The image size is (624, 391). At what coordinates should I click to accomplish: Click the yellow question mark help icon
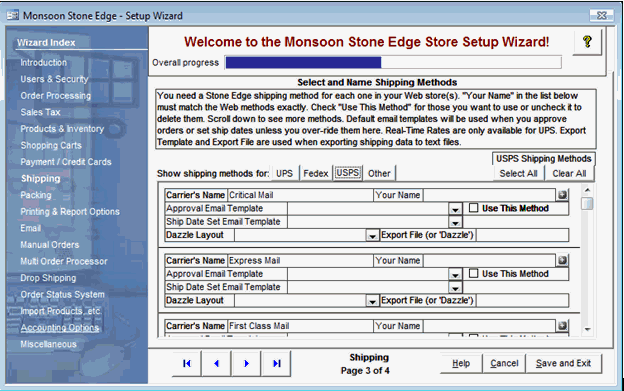587,41
